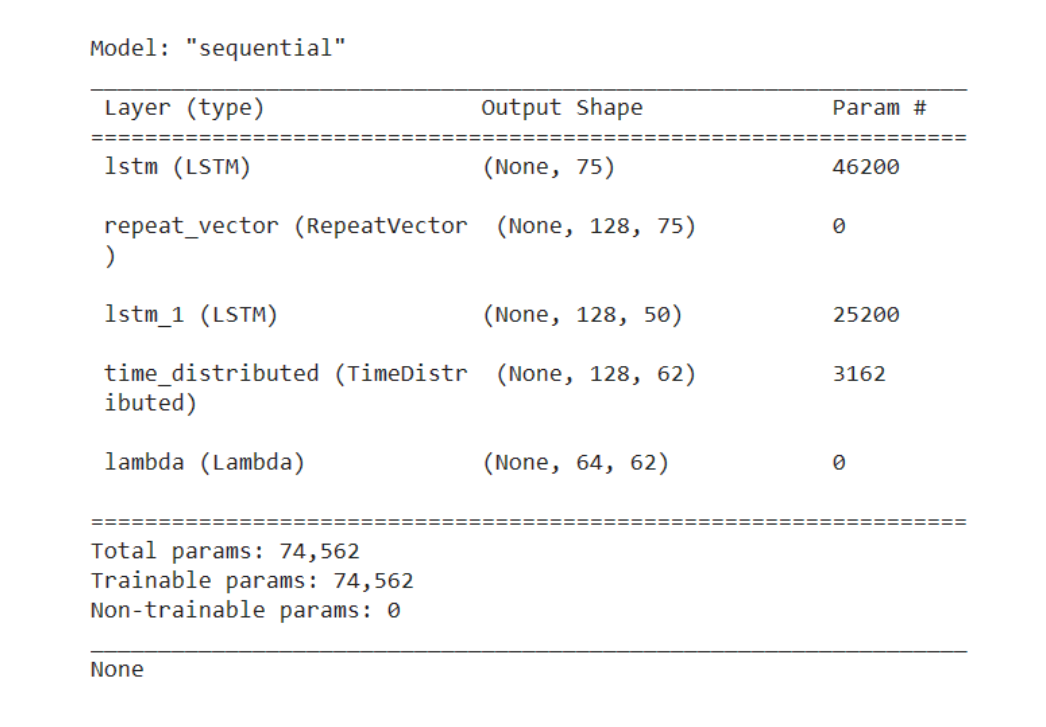Click the "Total params: 74,562" line
The width and height of the screenshot is (1046, 727).
coord(225,551)
